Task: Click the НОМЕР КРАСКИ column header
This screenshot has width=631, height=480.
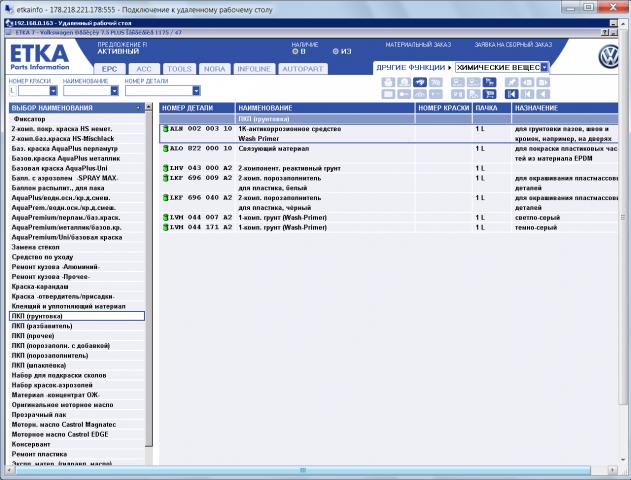Action: pos(443,108)
